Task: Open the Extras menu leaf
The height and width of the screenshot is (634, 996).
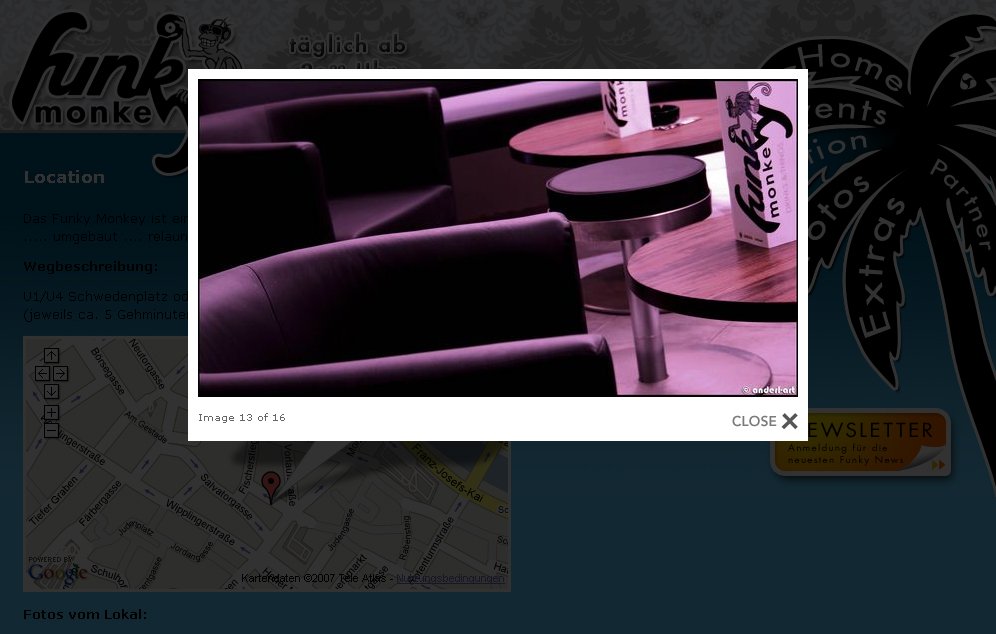Action: (x=882, y=267)
